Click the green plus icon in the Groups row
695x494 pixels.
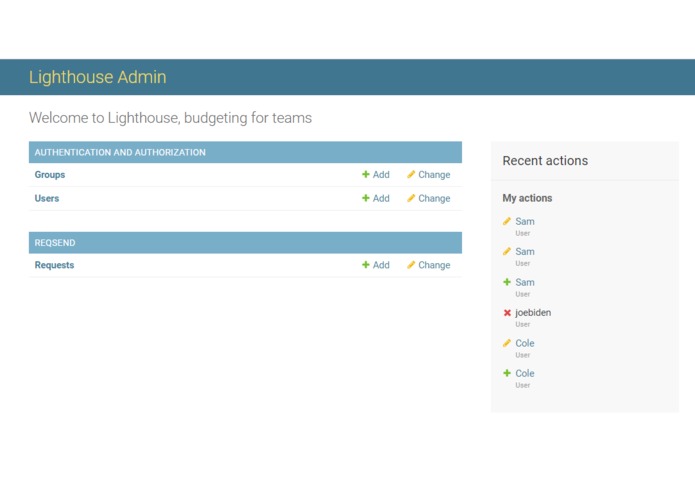(x=366, y=175)
